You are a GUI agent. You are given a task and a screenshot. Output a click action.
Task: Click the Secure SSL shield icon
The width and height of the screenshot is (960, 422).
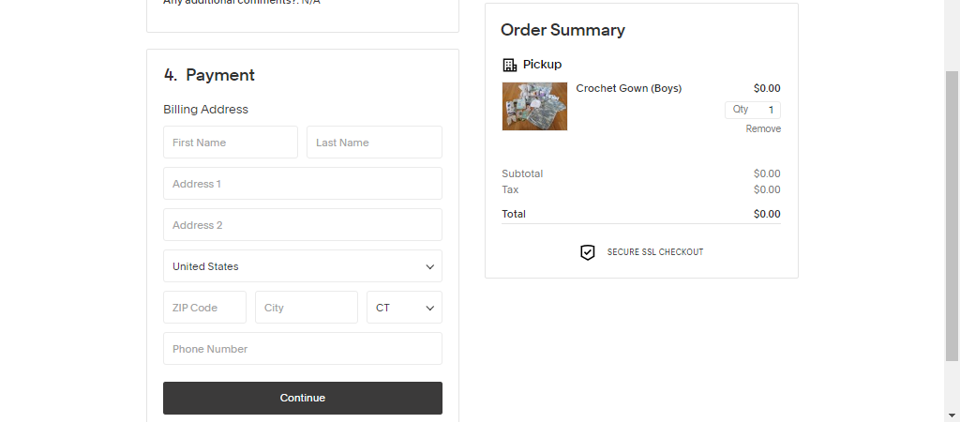tap(587, 252)
